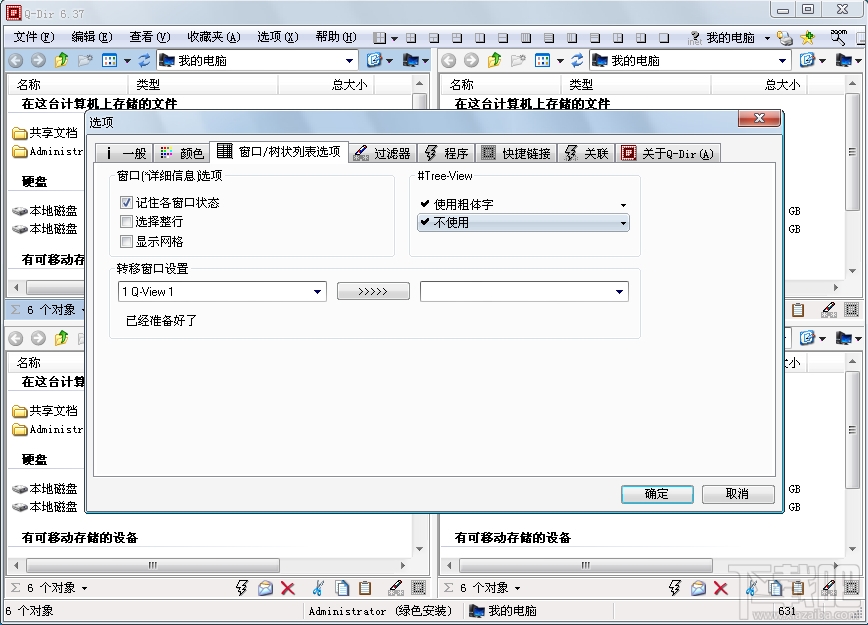Enable 显示网格 checkbox
The image size is (868, 625).
[x=126, y=241]
